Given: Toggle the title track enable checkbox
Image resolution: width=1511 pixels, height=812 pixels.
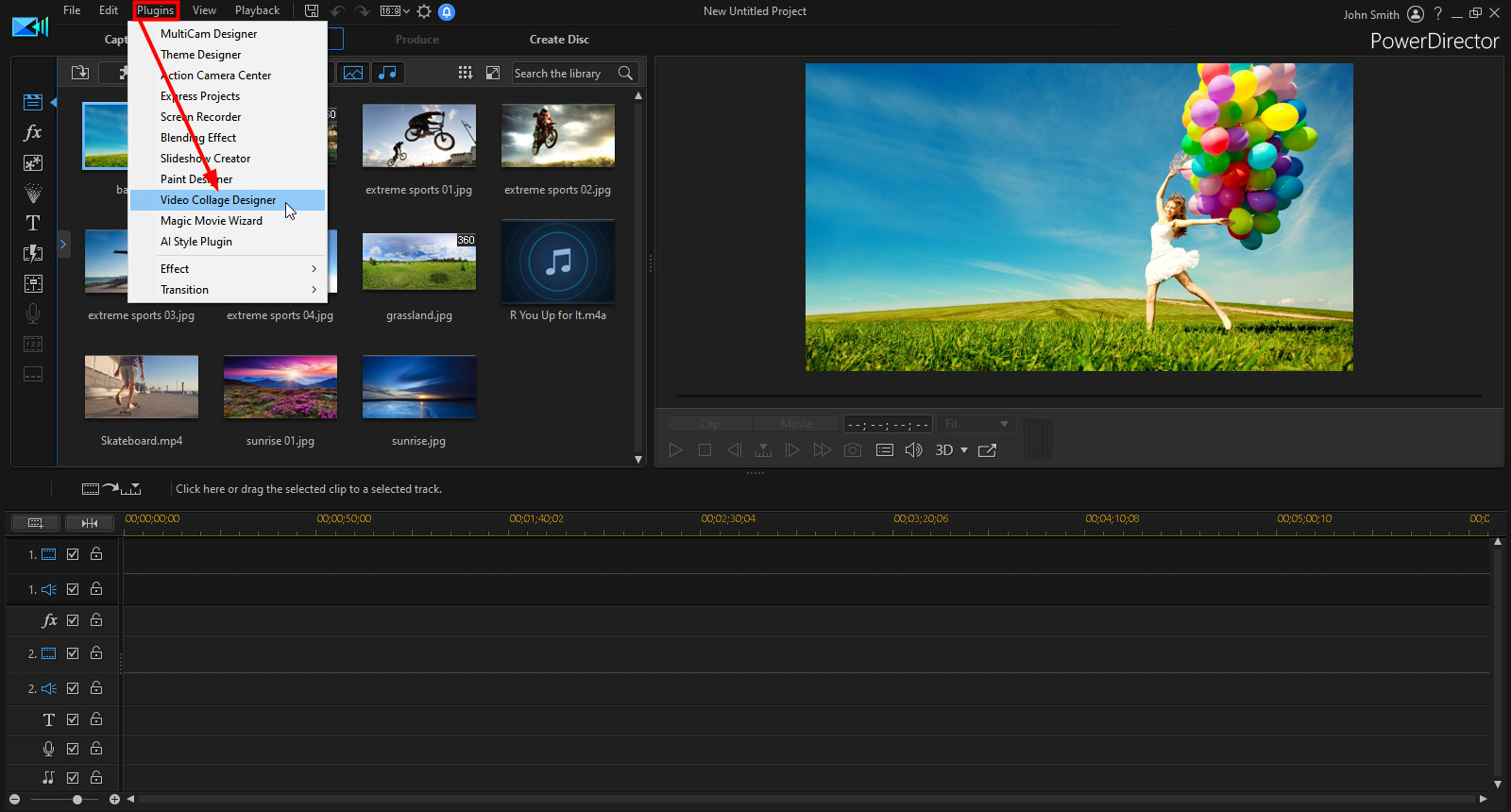Looking at the screenshot, I should pyautogui.click(x=73, y=719).
